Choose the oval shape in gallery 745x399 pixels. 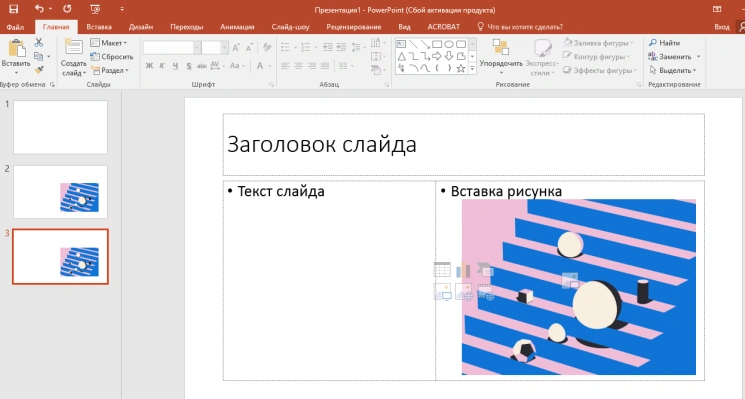449,44
